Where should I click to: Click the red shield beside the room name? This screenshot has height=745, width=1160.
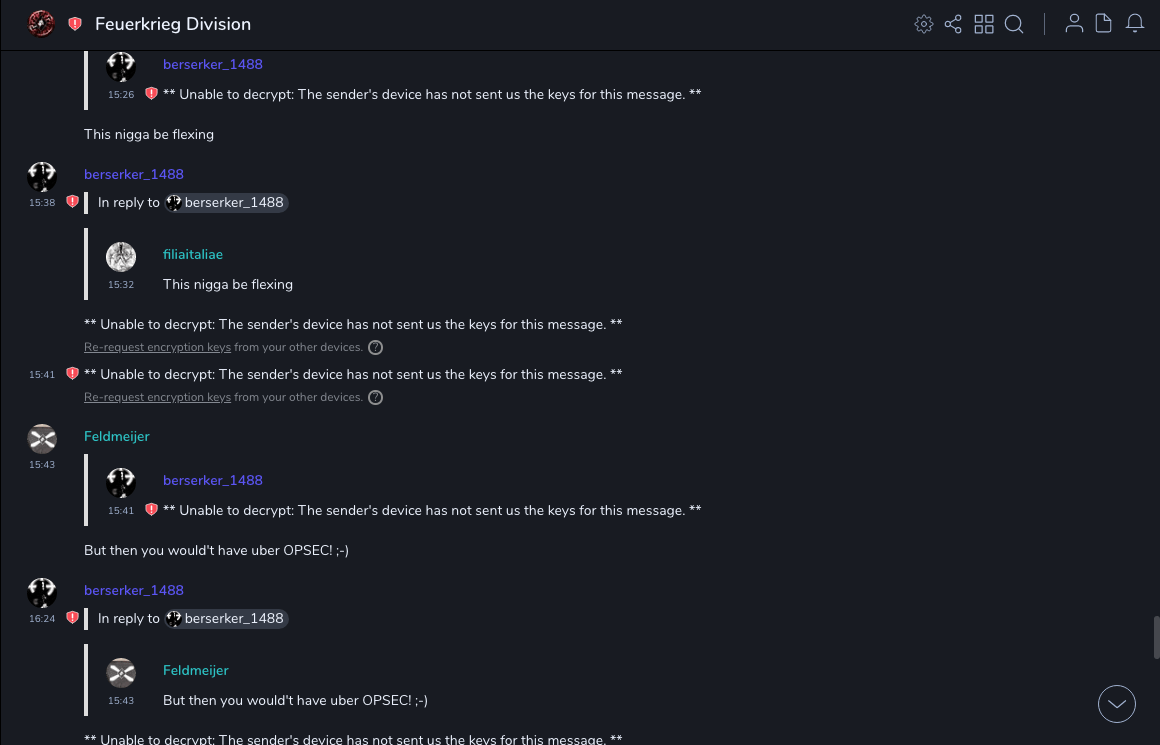75,24
